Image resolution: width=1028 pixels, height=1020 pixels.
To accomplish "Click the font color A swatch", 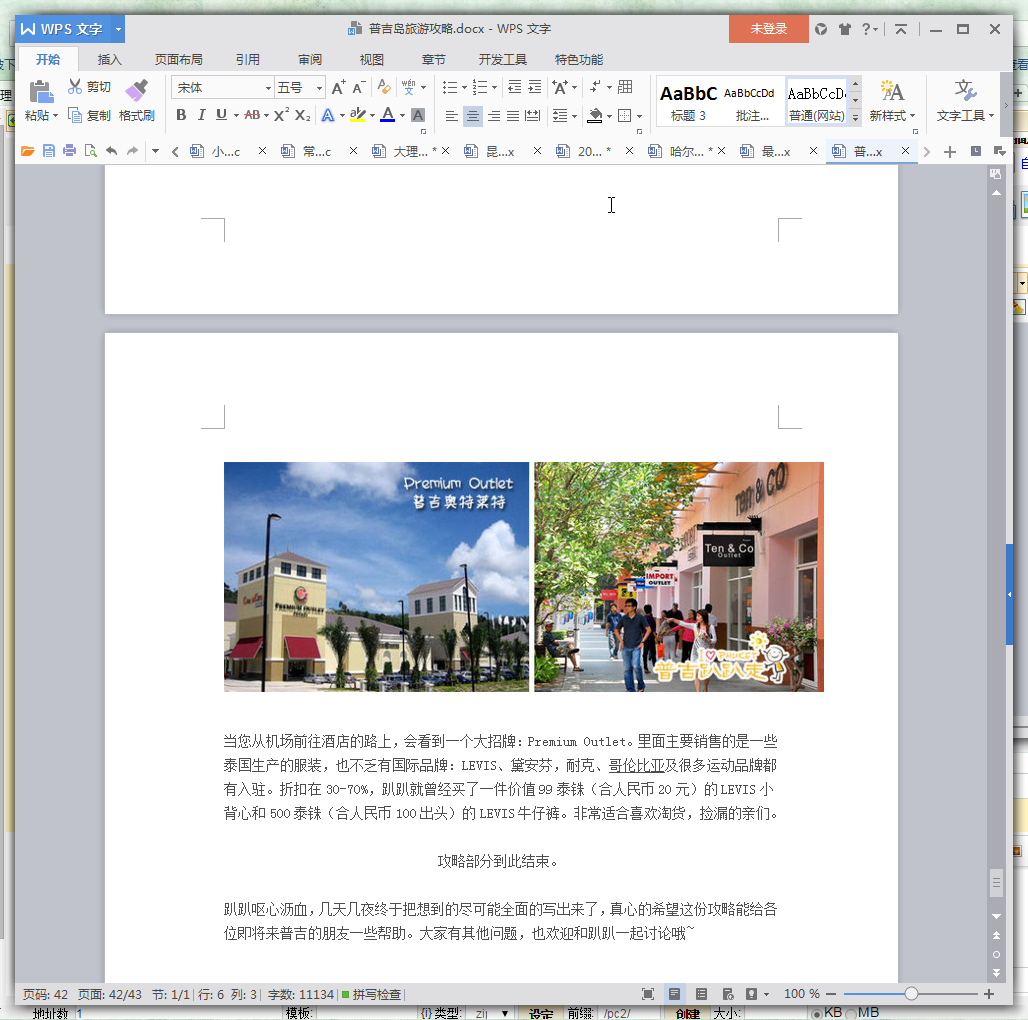I will [x=387, y=115].
